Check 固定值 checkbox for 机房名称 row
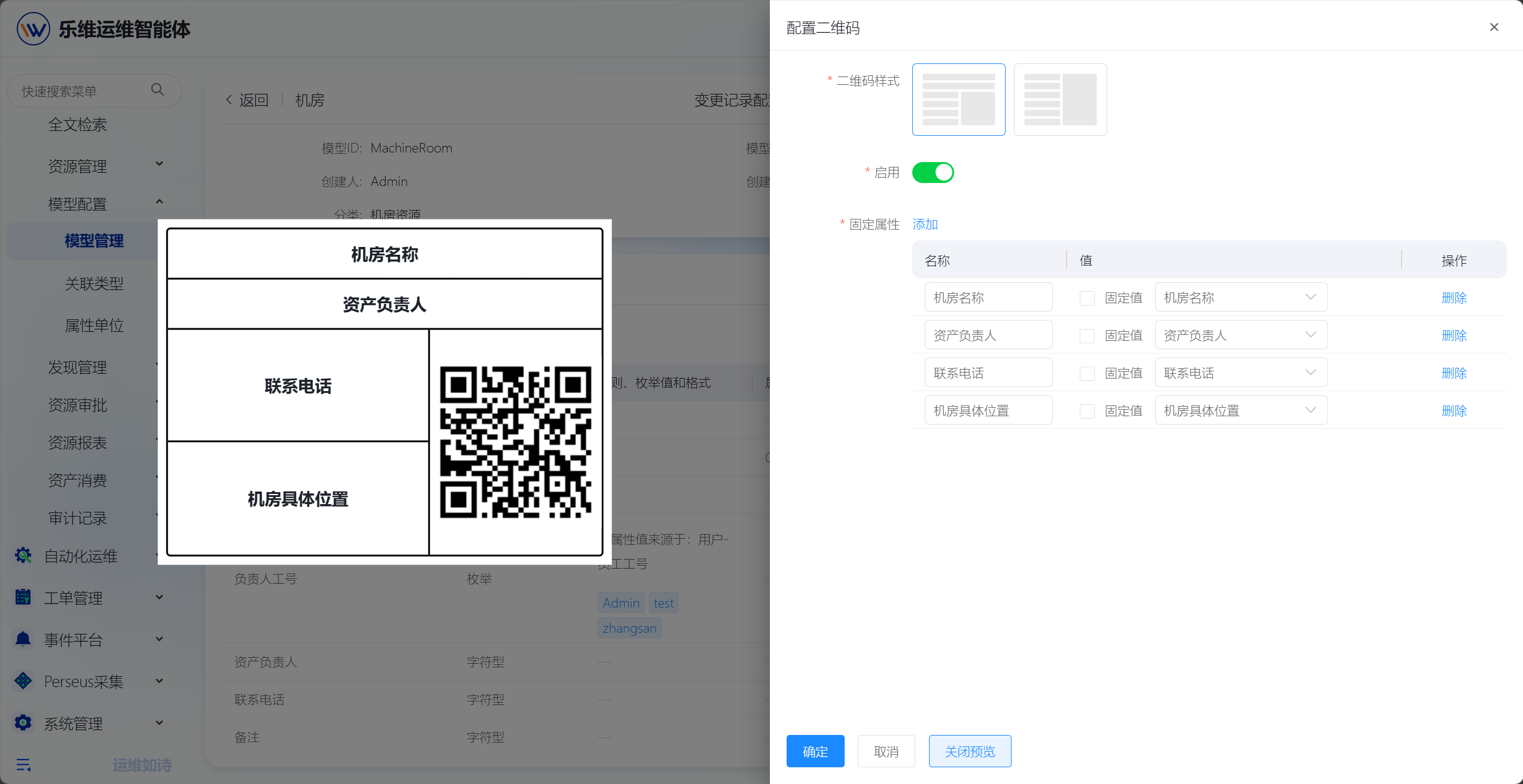The image size is (1523, 784). pos(1087,298)
